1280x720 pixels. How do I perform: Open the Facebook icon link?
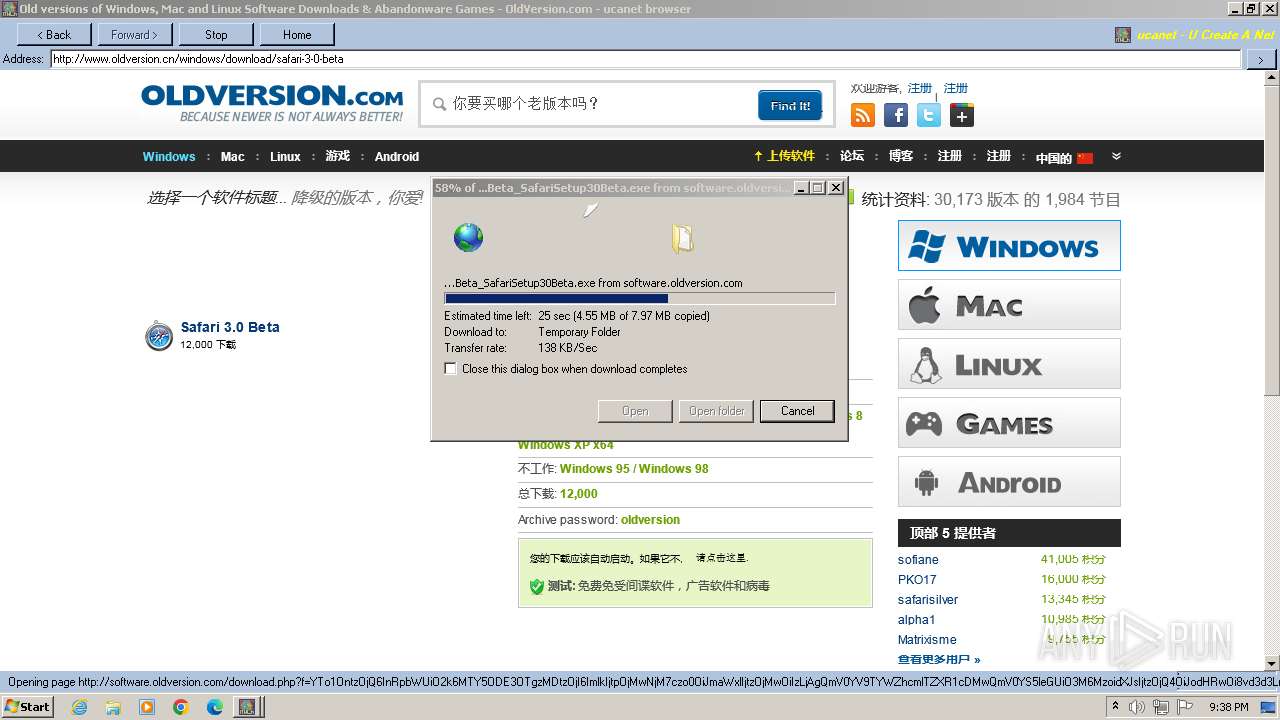coord(896,115)
